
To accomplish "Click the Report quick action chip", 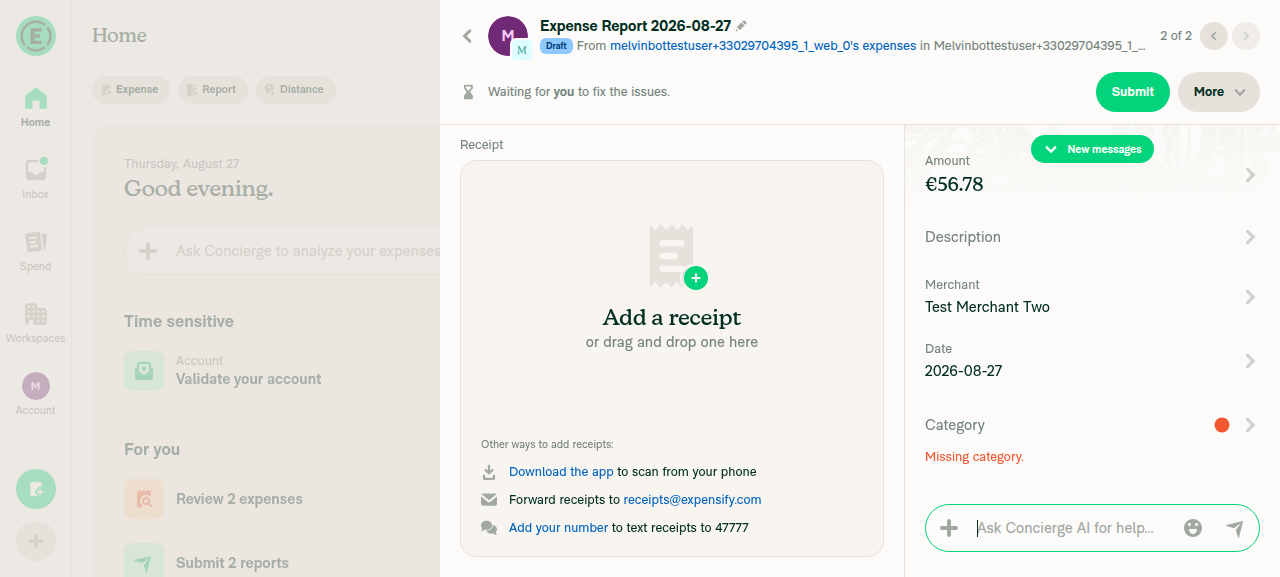I will (213, 90).
